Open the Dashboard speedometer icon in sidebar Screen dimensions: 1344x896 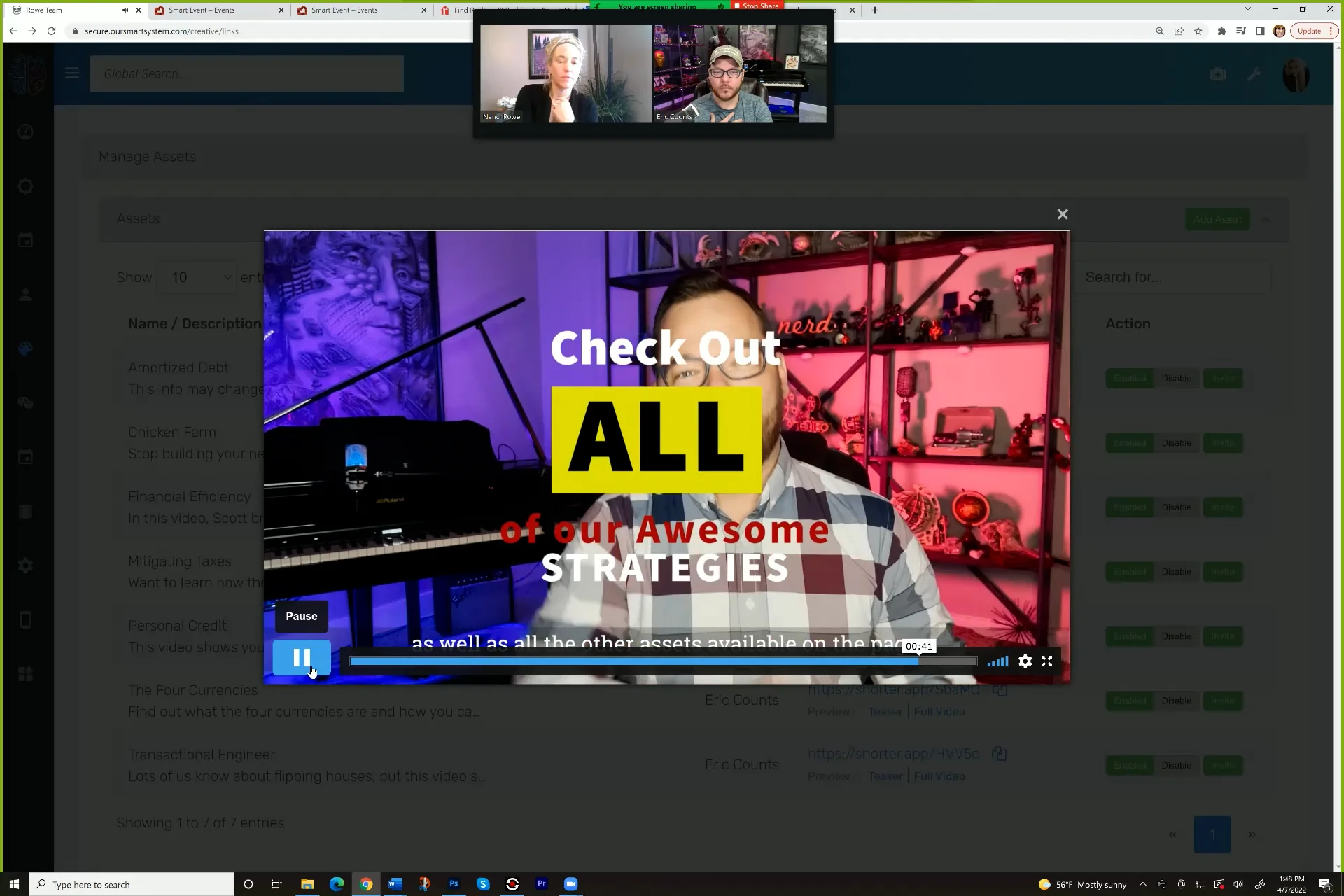pos(26,132)
